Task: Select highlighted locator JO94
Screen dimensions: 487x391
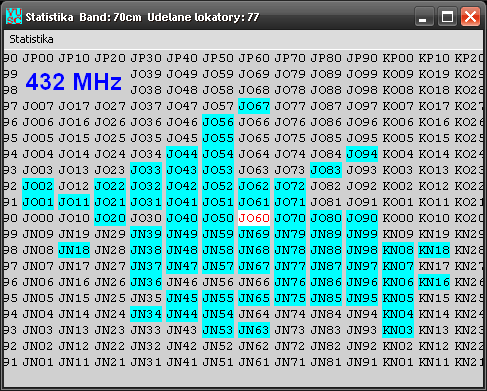Action: [362, 154]
